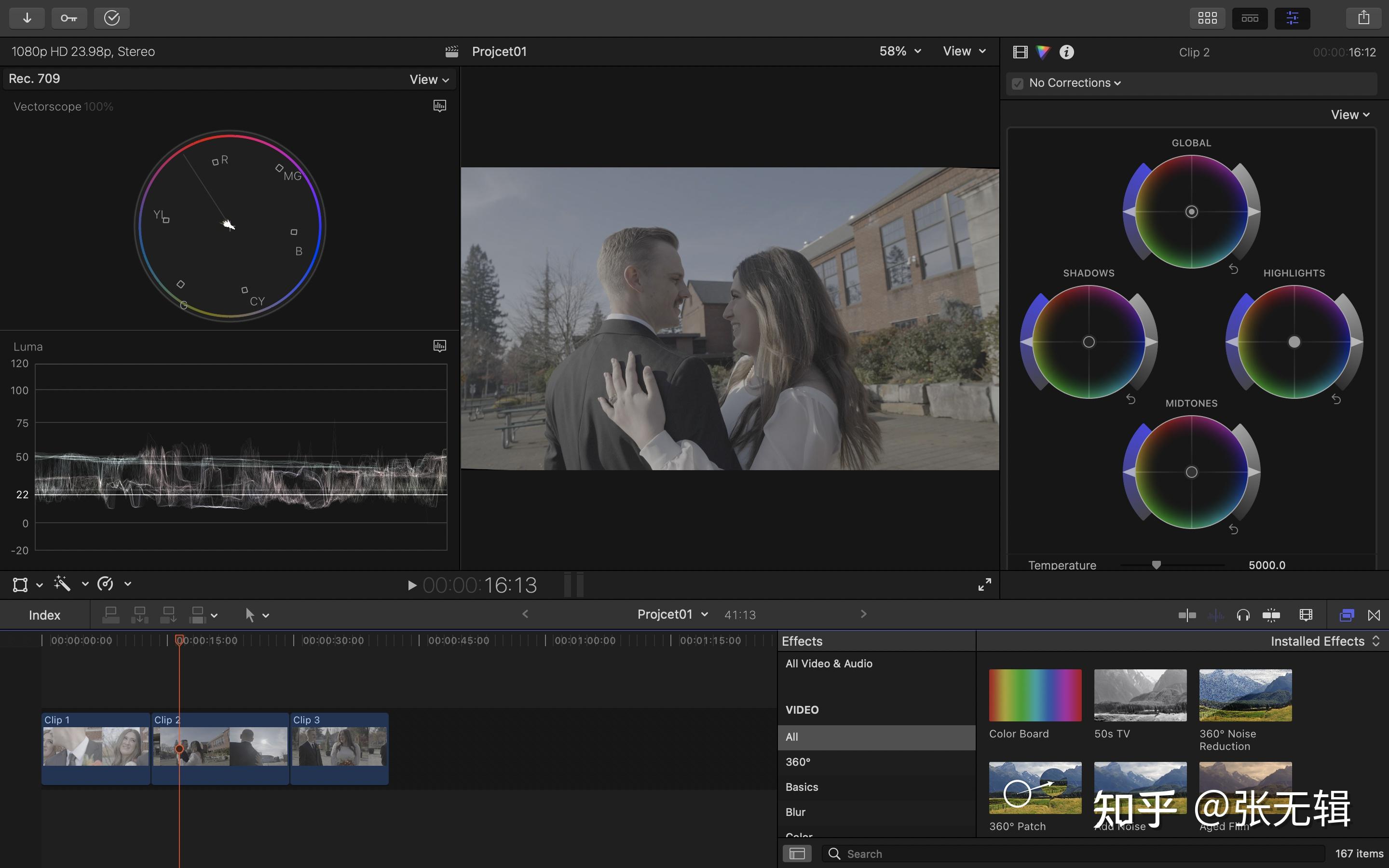Select the Blur effects category
Screen dimensions: 1389x868
pyautogui.click(x=795, y=813)
